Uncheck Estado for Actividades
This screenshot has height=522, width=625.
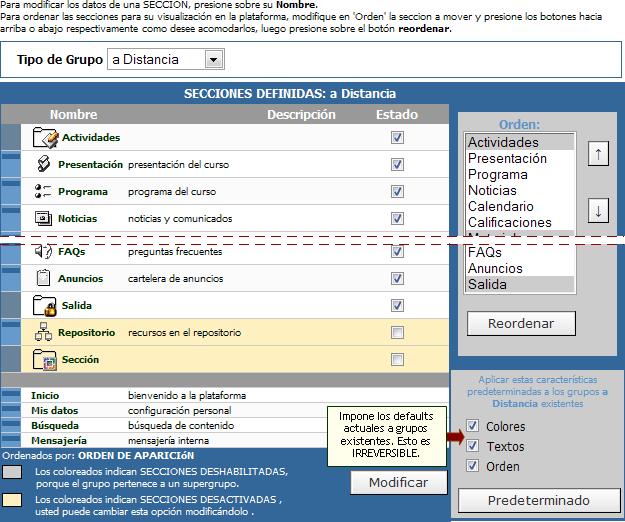[397, 137]
